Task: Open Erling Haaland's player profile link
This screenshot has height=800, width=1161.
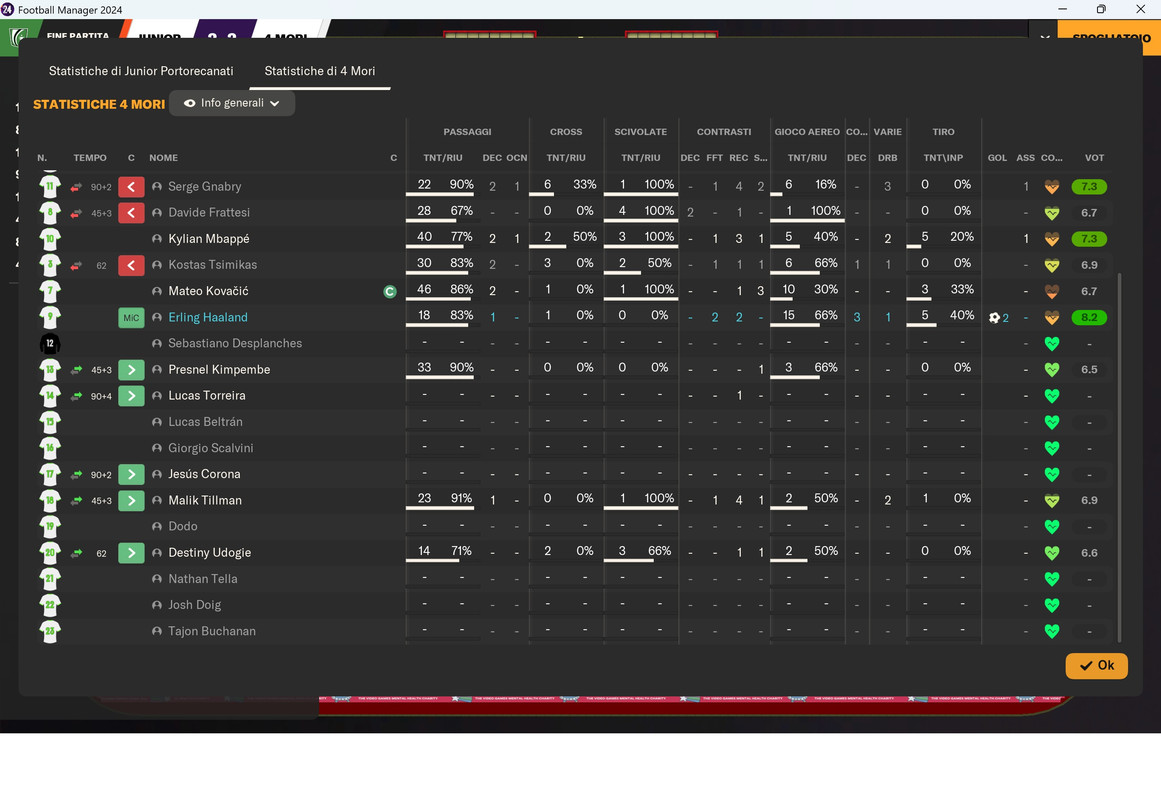Action: click(208, 317)
